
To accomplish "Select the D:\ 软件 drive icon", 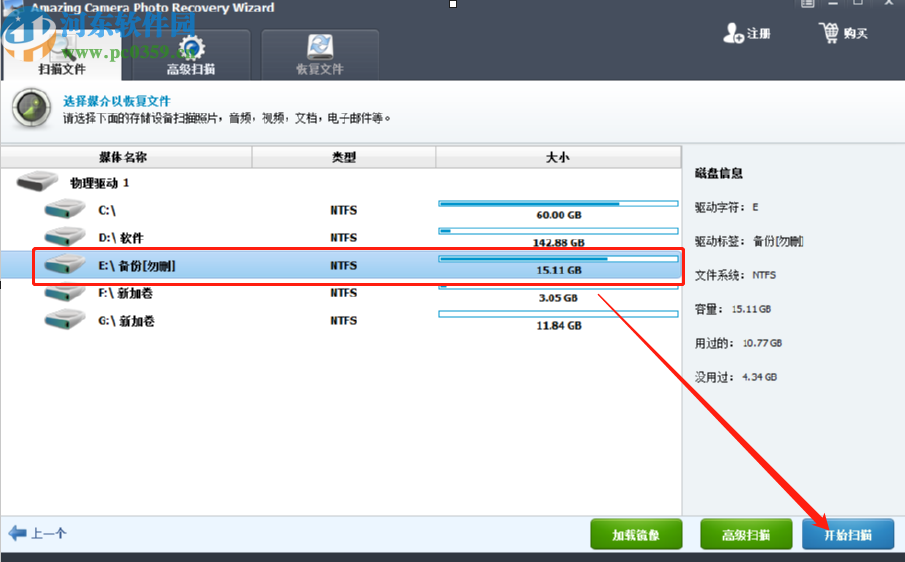I will [65, 237].
